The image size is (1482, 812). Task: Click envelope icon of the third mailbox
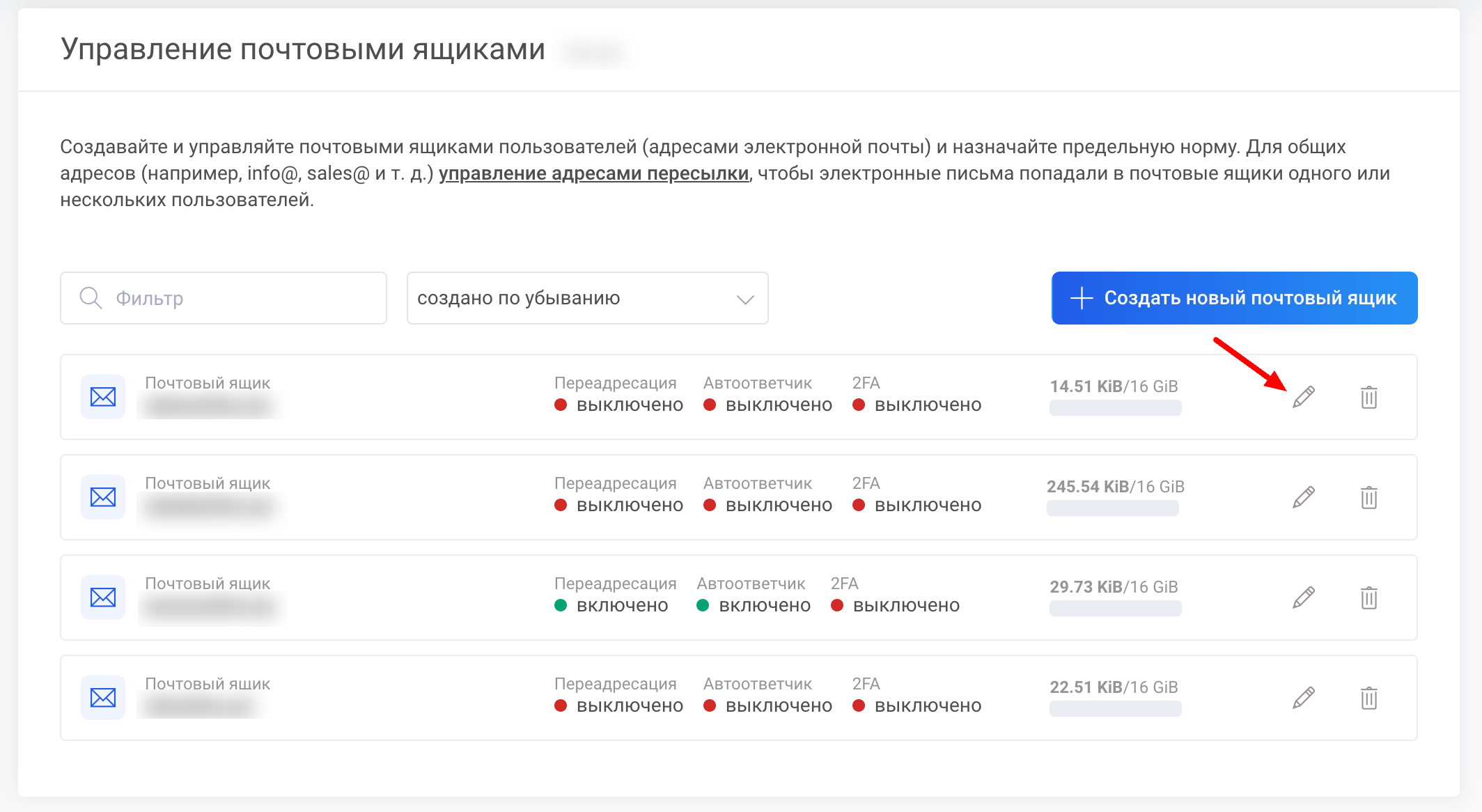[x=103, y=598]
